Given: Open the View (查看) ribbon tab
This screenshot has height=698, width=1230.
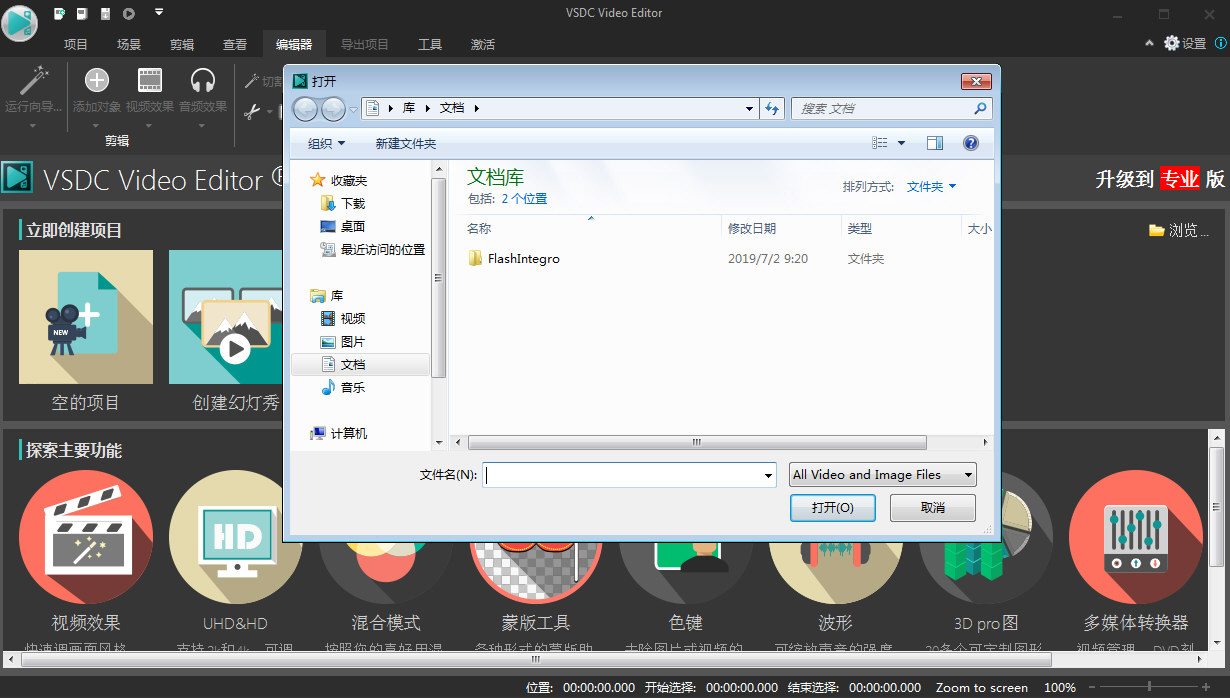Looking at the screenshot, I should pos(235,44).
